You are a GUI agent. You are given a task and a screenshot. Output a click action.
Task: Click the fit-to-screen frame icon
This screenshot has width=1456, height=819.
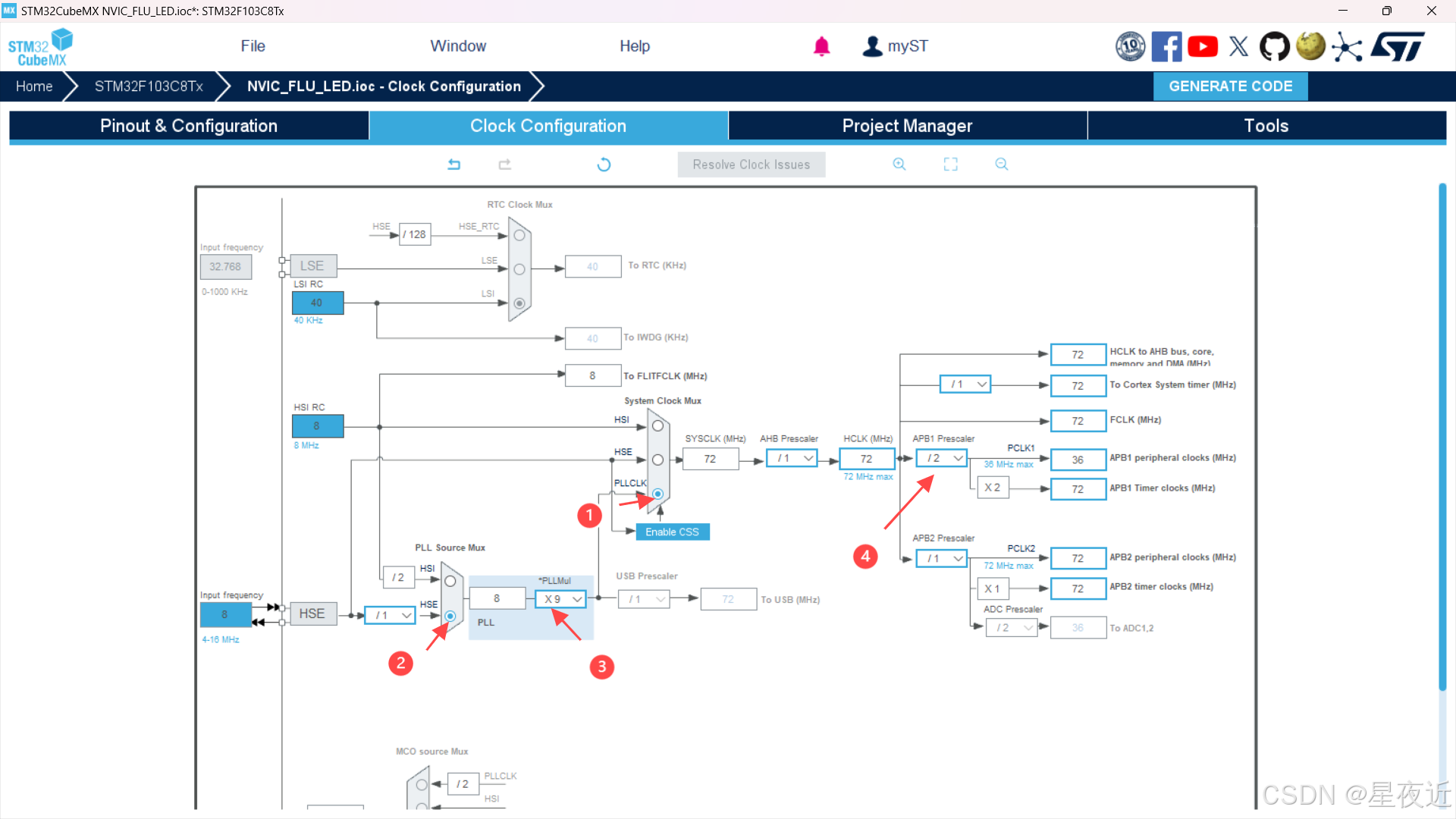[950, 164]
